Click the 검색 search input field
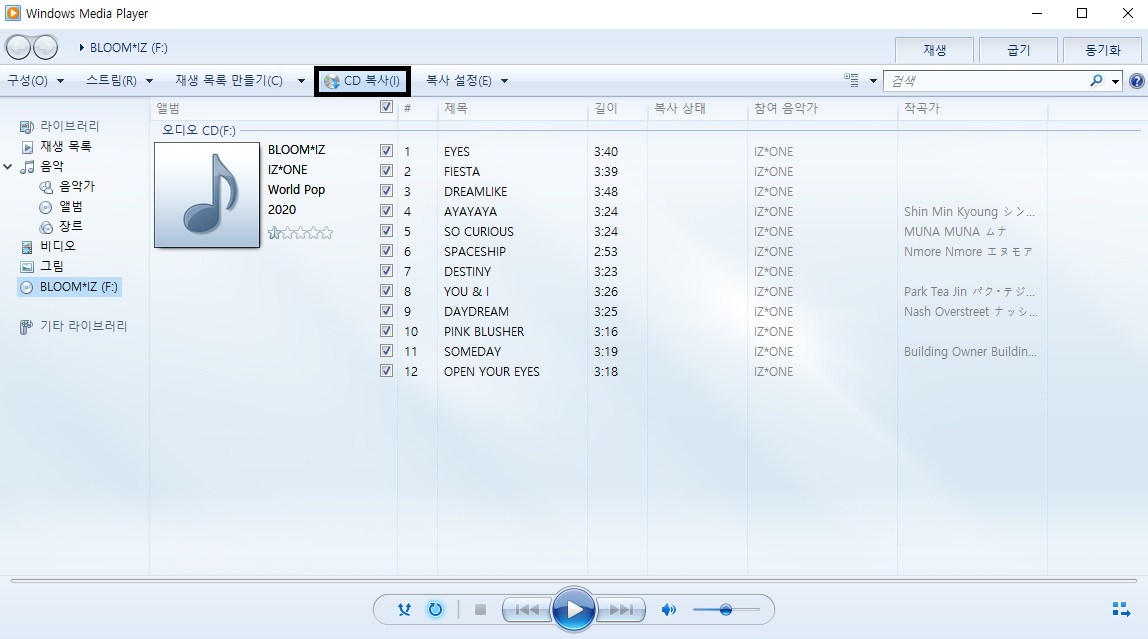 tap(986, 81)
